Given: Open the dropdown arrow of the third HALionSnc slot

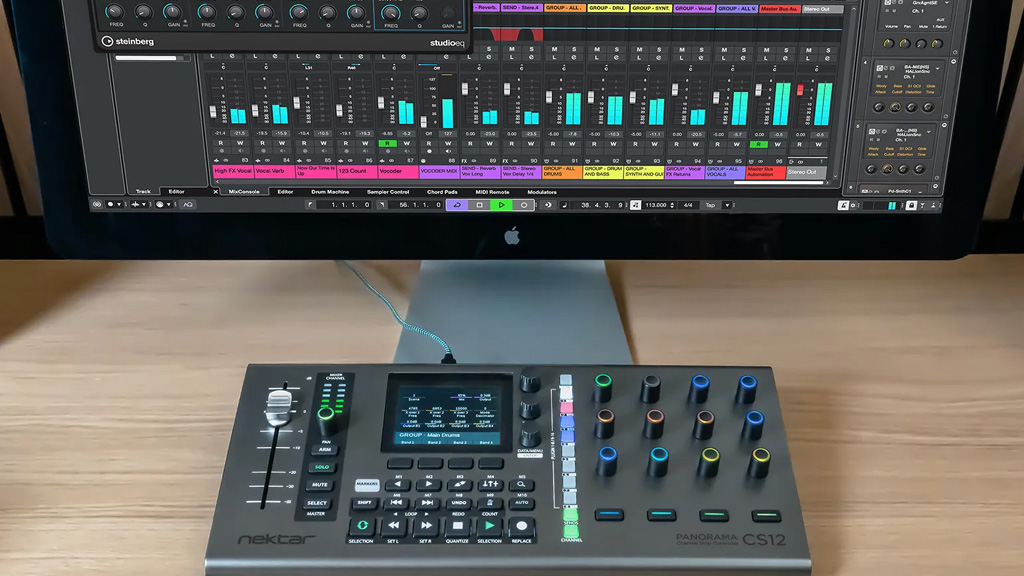Looking at the screenshot, I should (929, 131).
